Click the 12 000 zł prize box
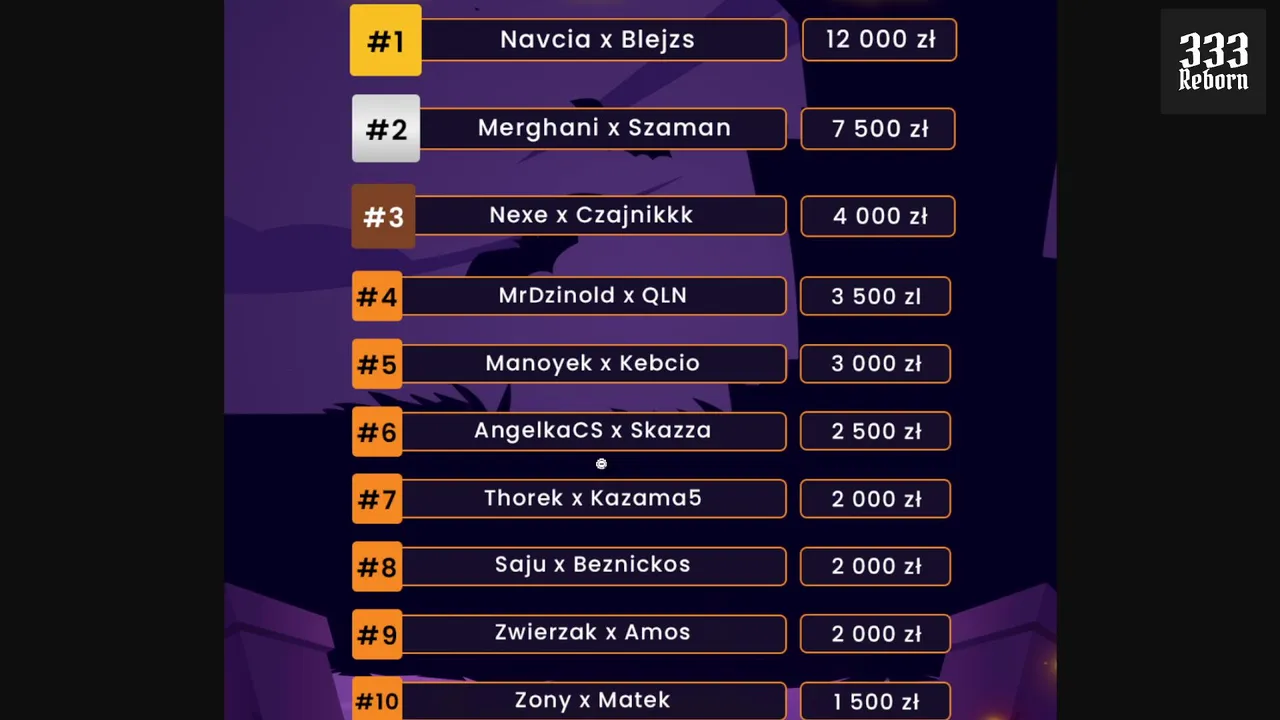 pos(879,40)
